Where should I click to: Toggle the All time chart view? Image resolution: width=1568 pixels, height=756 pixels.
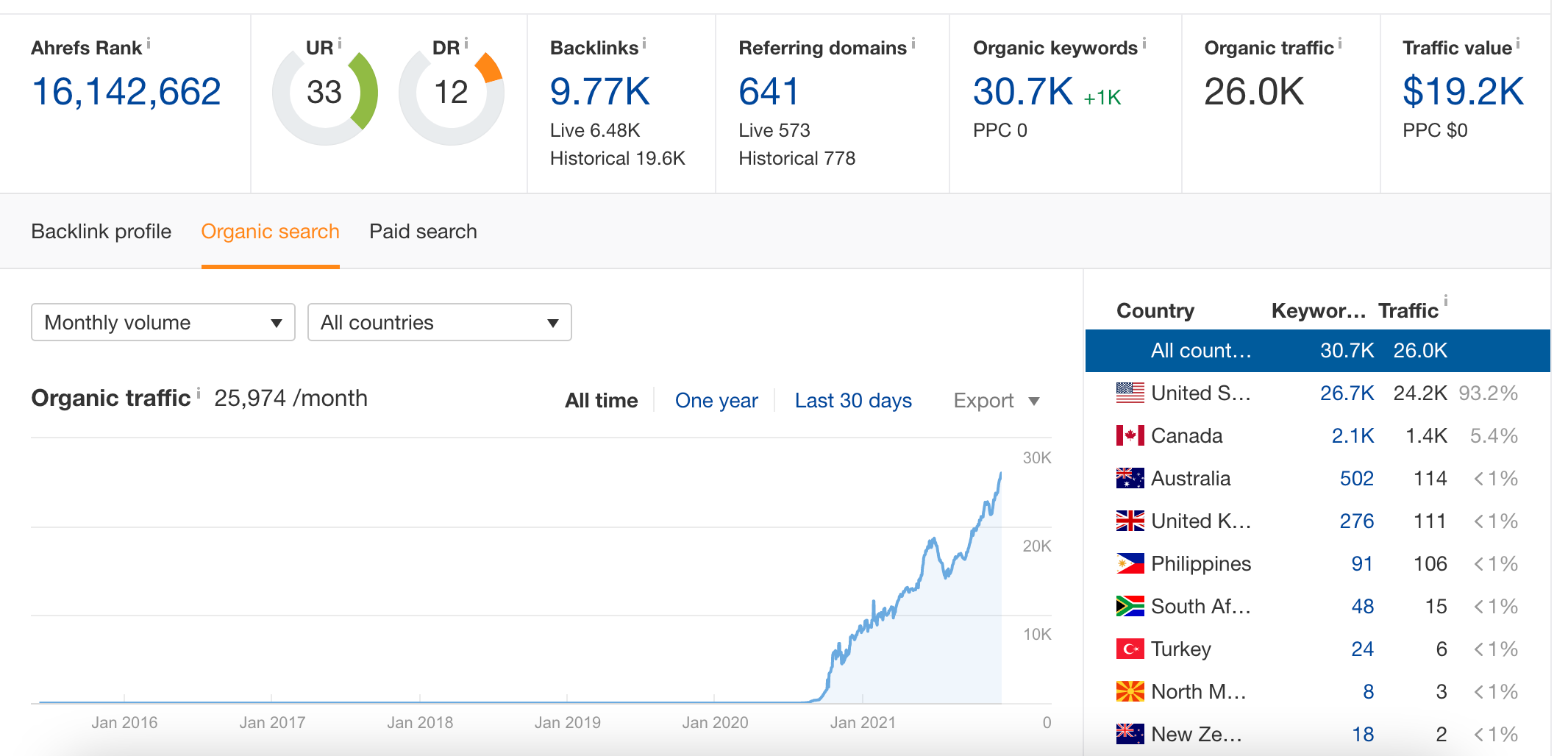click(600, 400)
